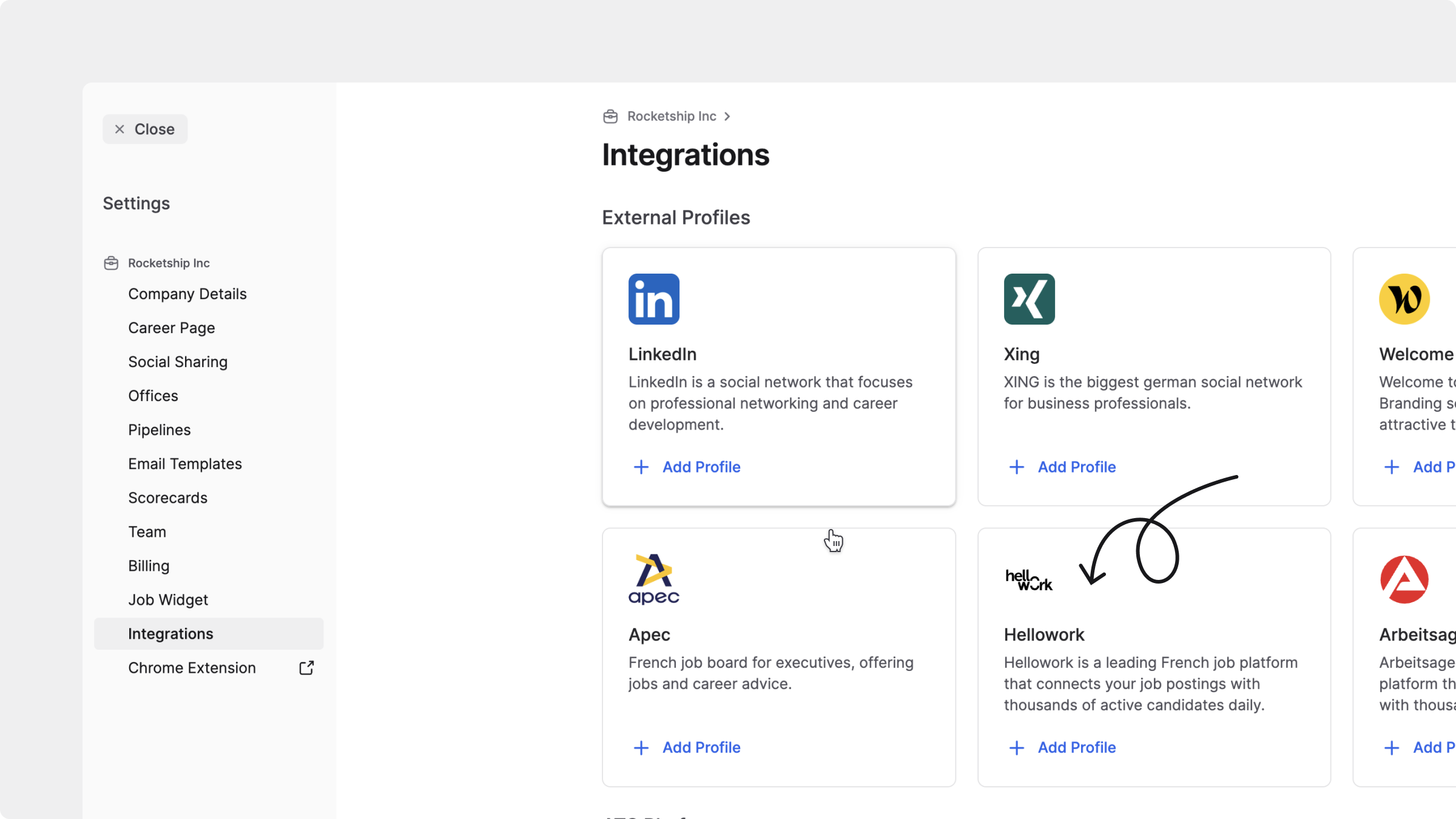Click the Apec logo icon

click(653, 579)
